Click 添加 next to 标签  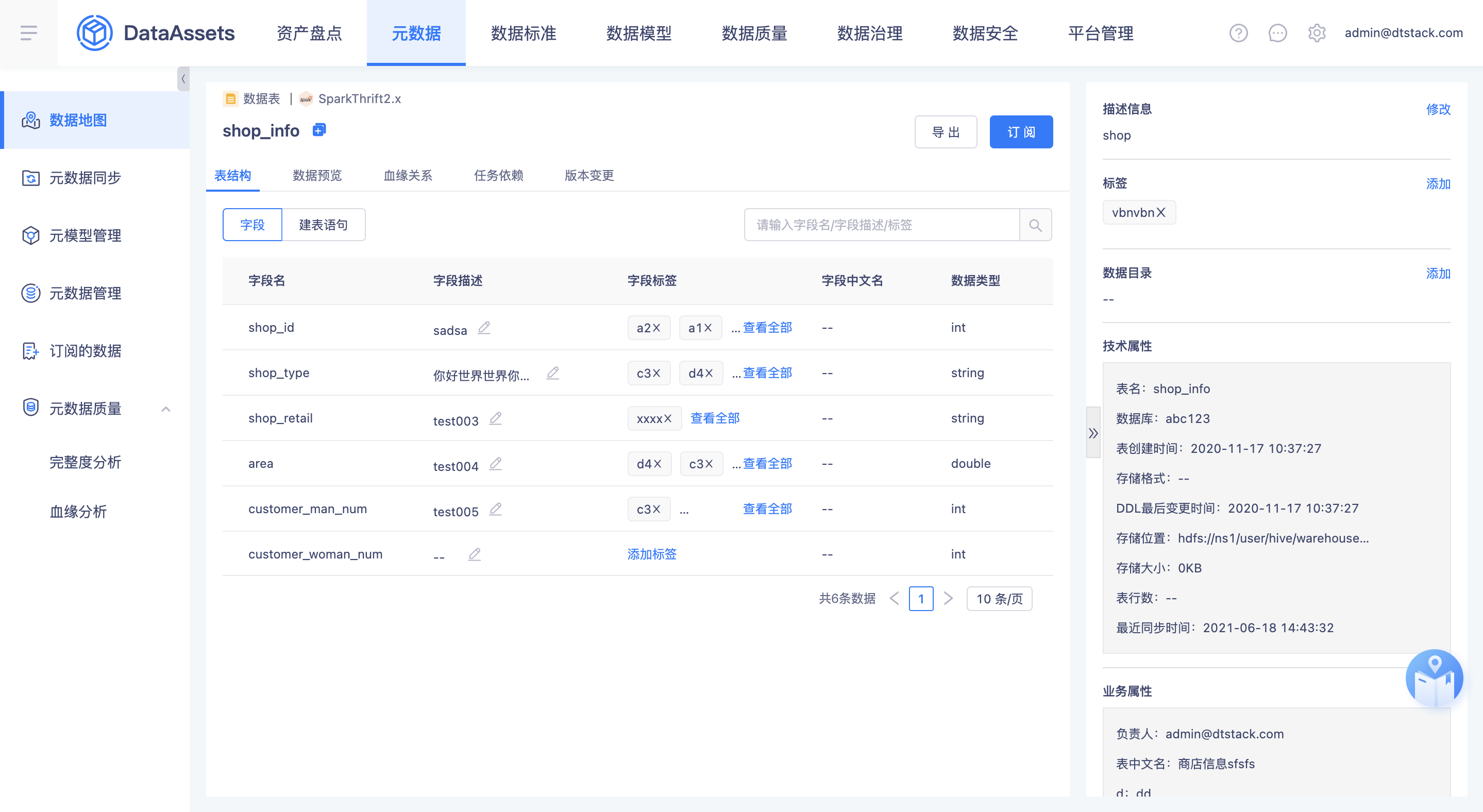pos(1438,183)
